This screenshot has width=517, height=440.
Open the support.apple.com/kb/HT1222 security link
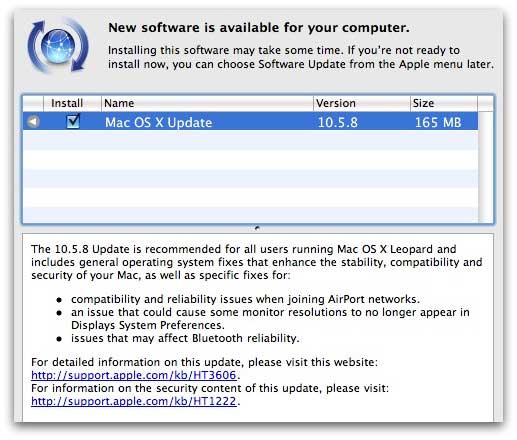click(134, 401)
